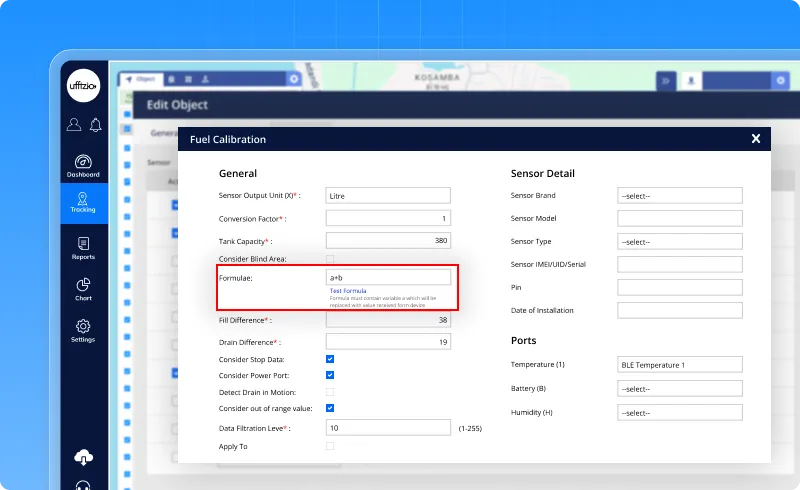Uncheck Consider out of range value
Image resolution: width=800 pixels, height=490 pixels.
[x=330, y=408]
